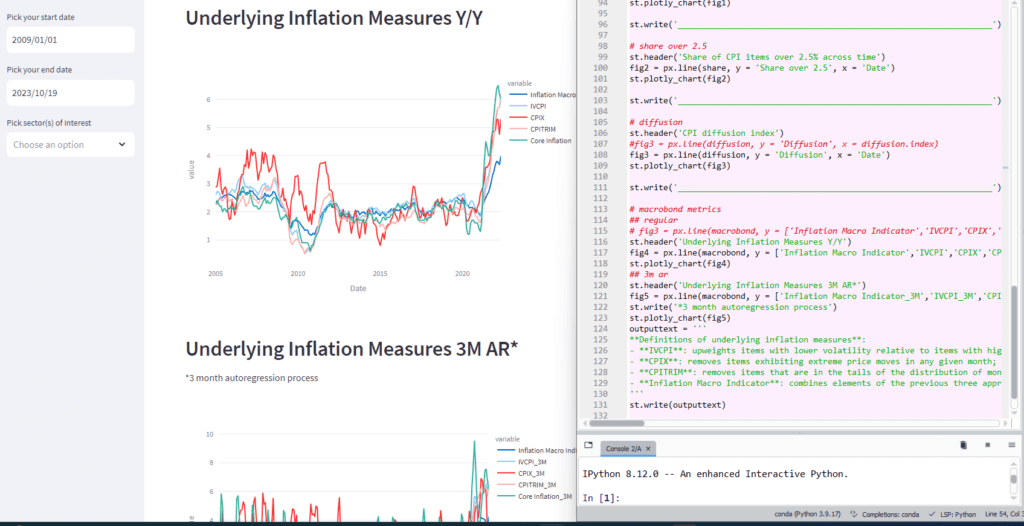Click the '*3 month autoregression process' caption
The image size is (1024, 526).
click(251, 378)
